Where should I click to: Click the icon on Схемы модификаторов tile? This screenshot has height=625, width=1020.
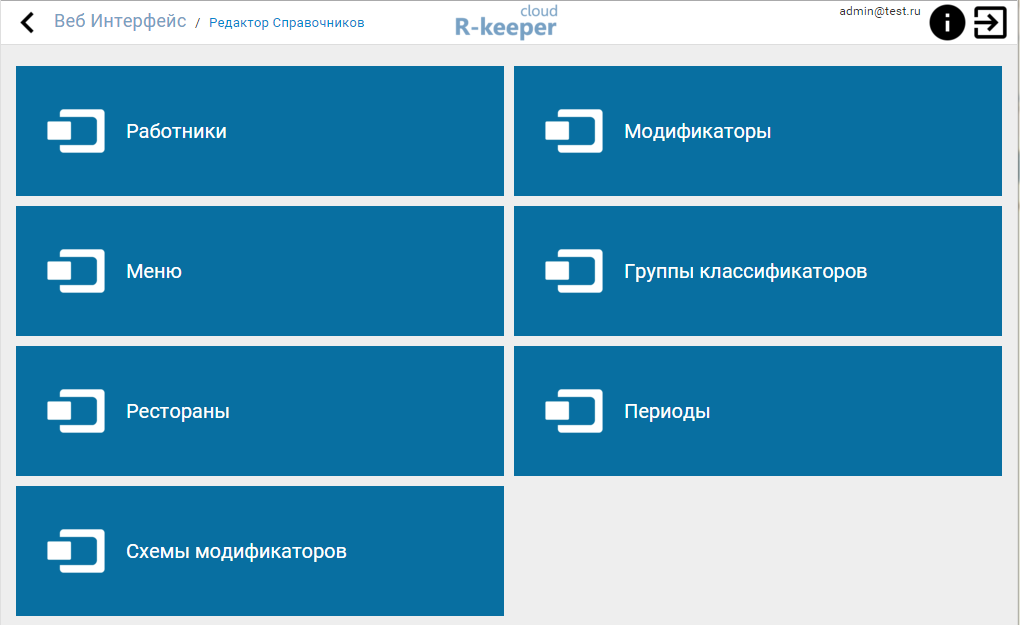pos(76,551)
